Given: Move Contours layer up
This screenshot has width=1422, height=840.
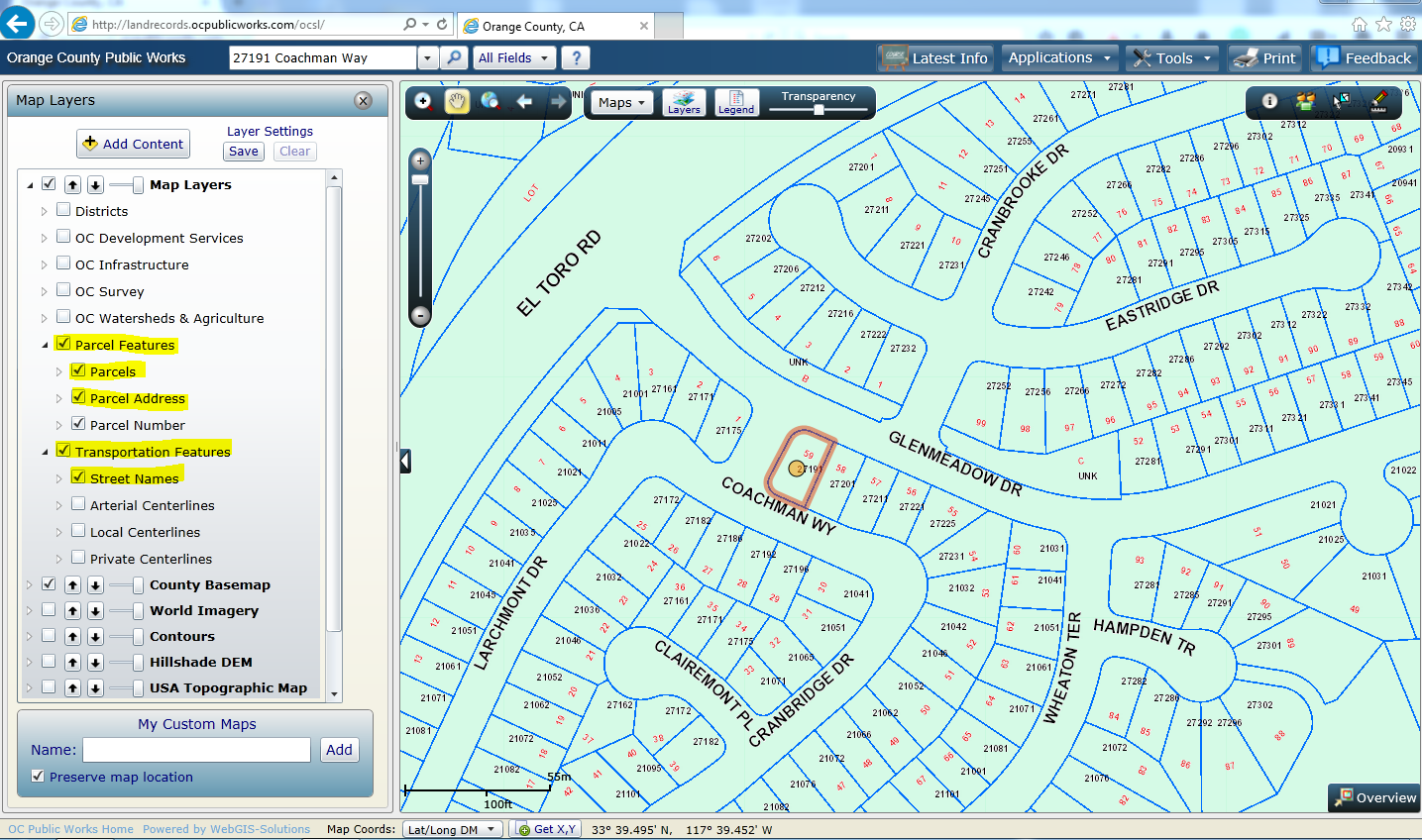Looking at the screenshot, I should [73, 637].
